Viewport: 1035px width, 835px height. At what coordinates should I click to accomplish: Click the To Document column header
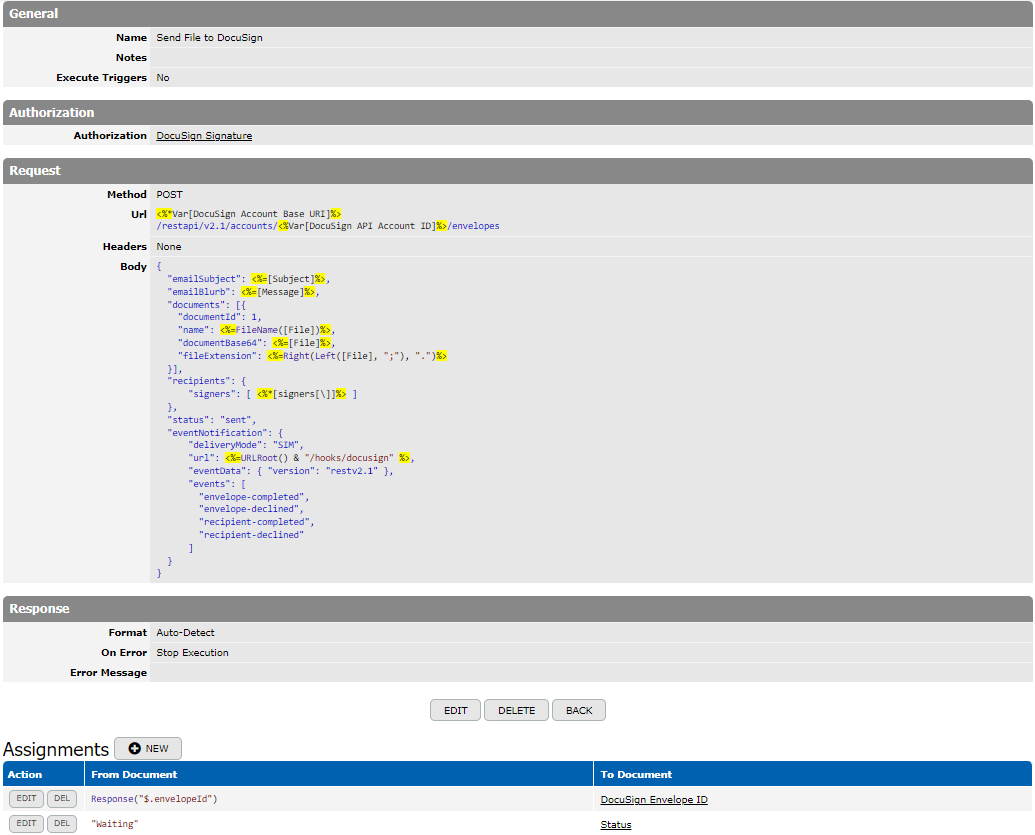click(x=636, y=774)
